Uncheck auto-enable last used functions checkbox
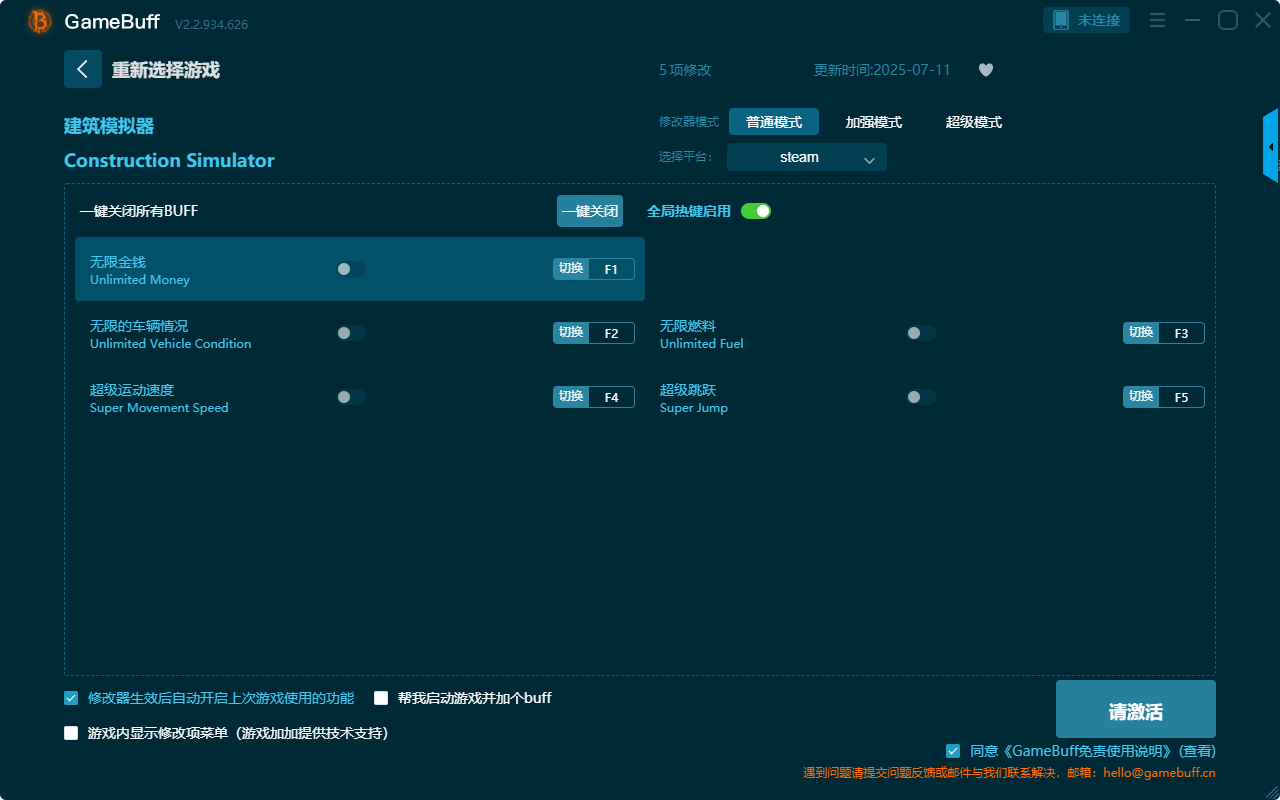 [71, 698]
